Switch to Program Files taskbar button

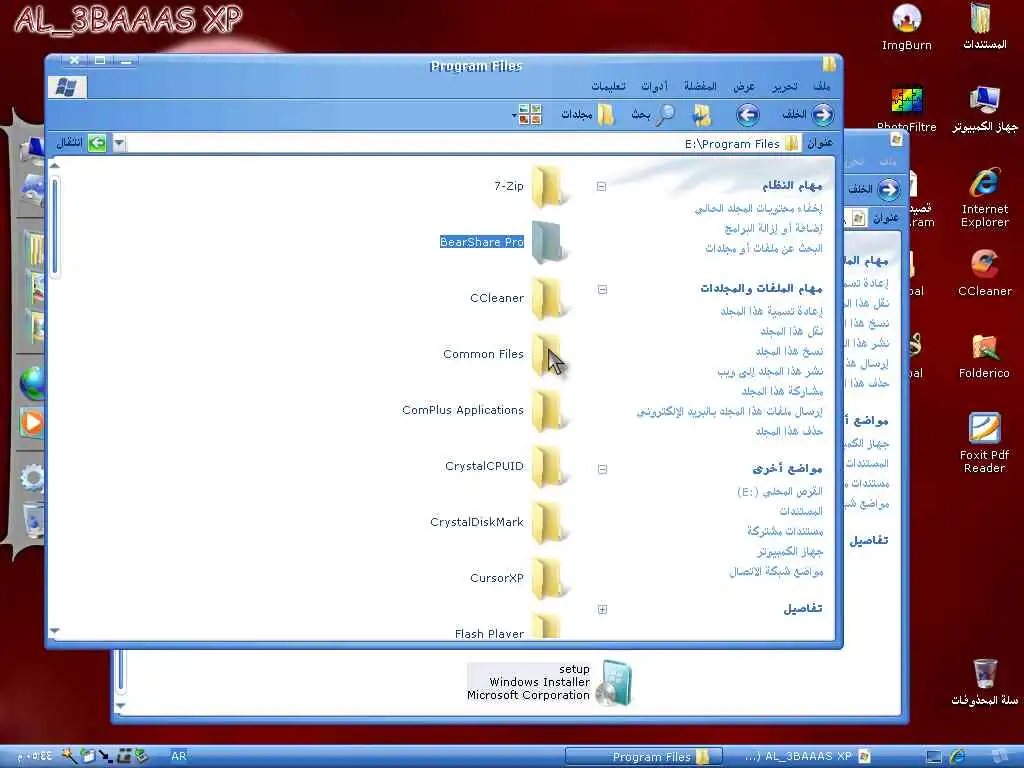click(644, 757)
